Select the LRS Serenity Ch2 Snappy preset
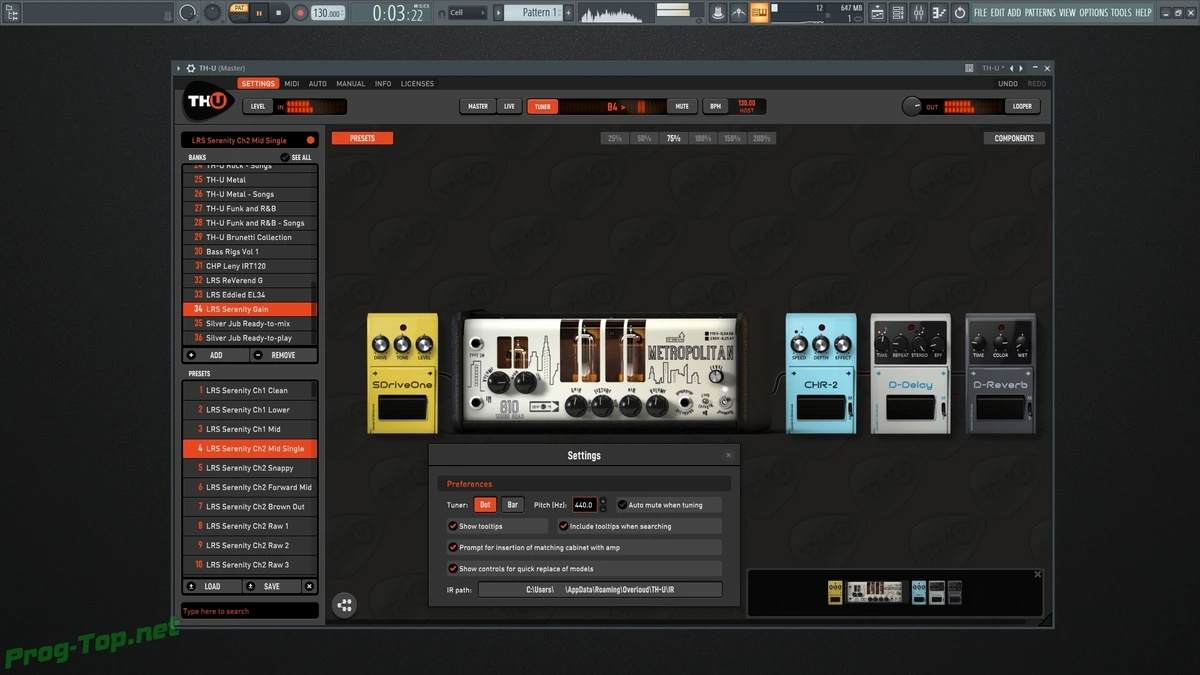Image resolution: width=1200 pixels, height=675 pixels. 250,468
